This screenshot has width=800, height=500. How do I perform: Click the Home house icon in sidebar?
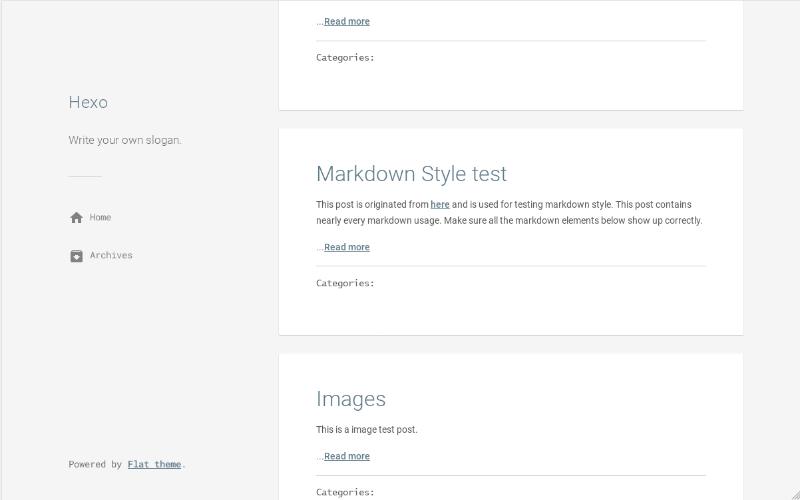76,217
